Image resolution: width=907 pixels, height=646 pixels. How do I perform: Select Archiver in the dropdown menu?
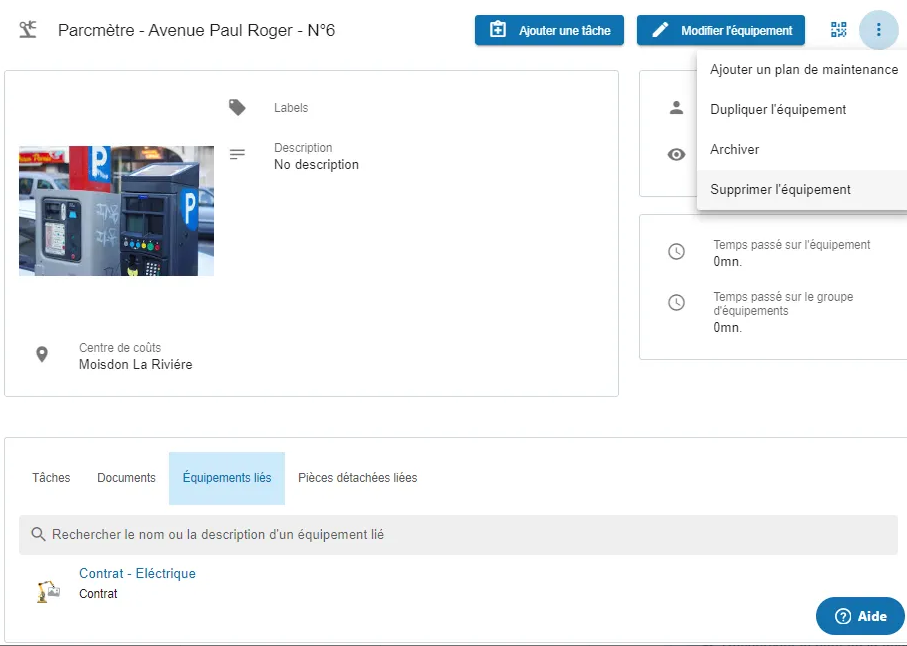tap(803, 149)
